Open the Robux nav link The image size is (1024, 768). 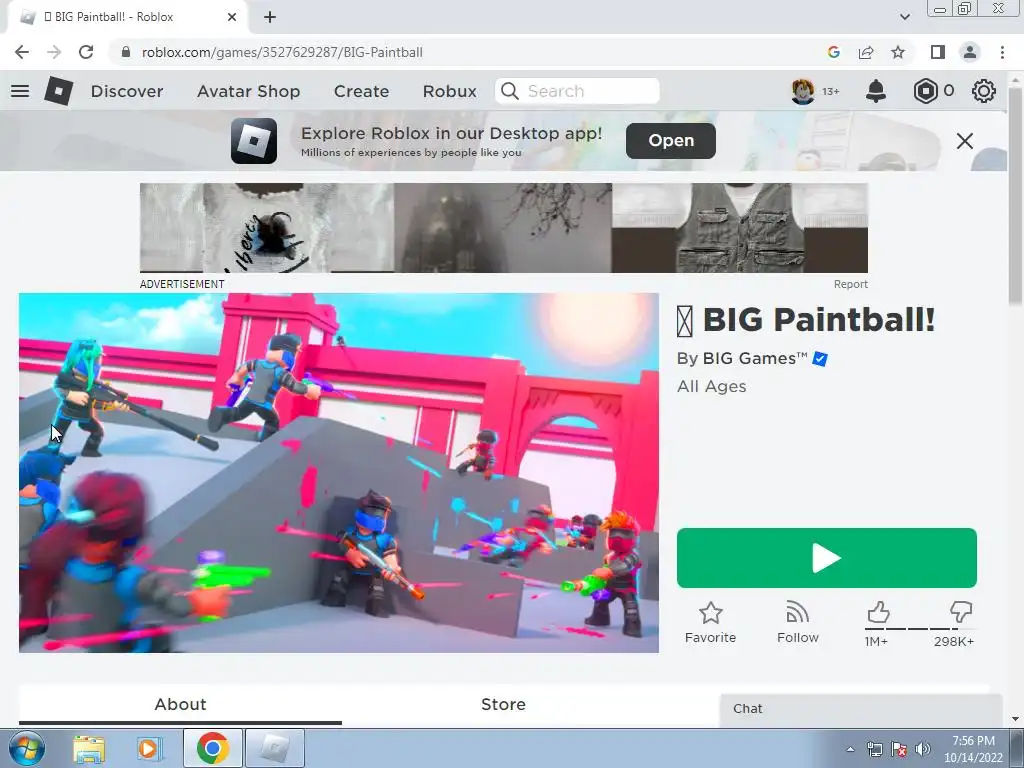tap(449, 91)
